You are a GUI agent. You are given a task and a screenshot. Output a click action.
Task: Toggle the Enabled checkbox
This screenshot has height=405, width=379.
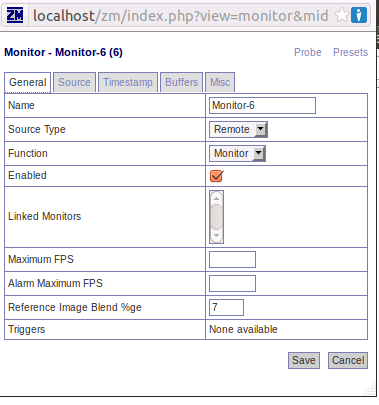click(x=216, y=176)
